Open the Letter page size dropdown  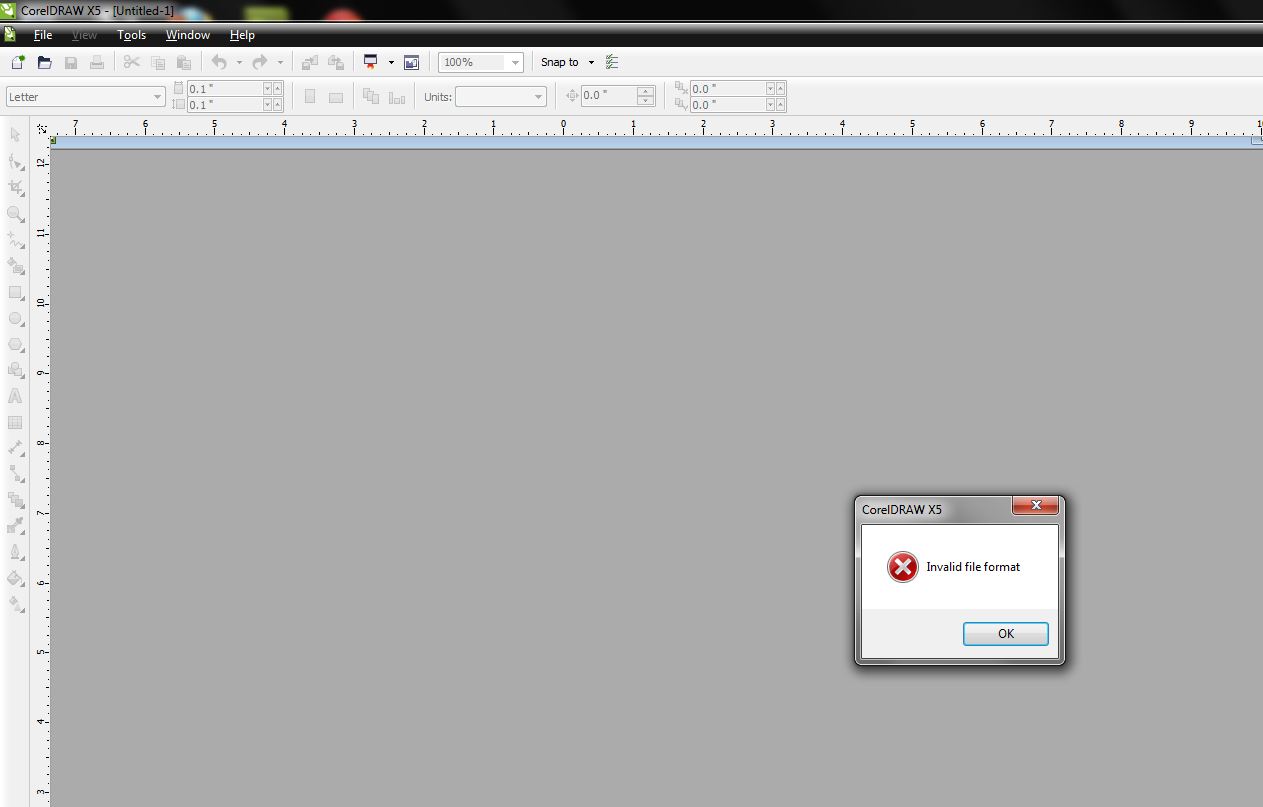point(157,97)
